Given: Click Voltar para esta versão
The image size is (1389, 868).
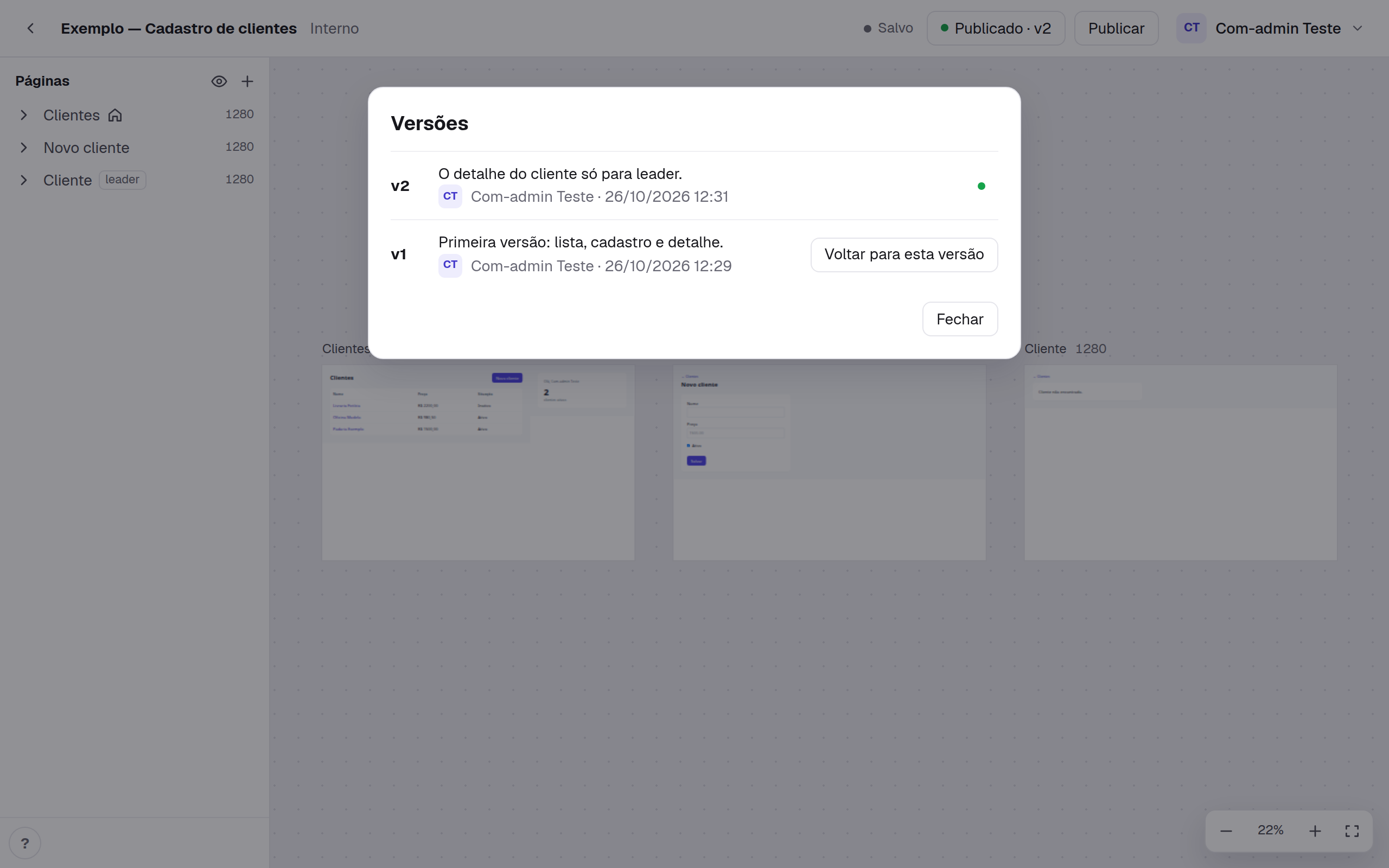Looking at the screenshot, I should [904, 254].
